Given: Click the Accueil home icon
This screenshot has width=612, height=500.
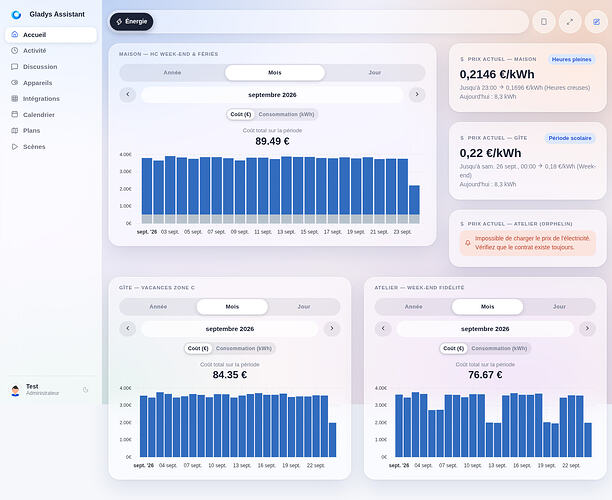Looking at the screenshot, I should pos(15,34).
